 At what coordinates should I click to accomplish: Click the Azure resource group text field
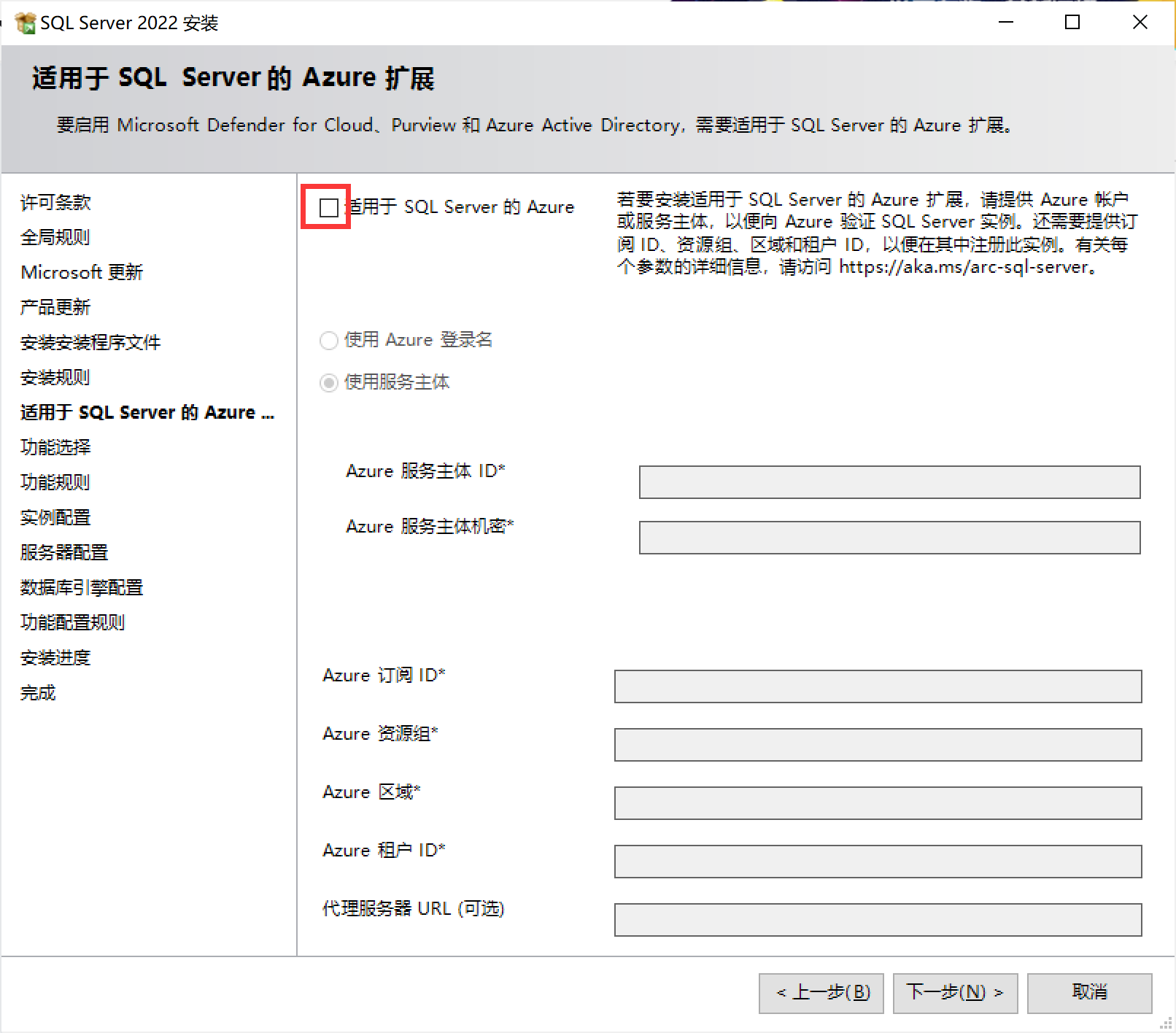(877, 745)
